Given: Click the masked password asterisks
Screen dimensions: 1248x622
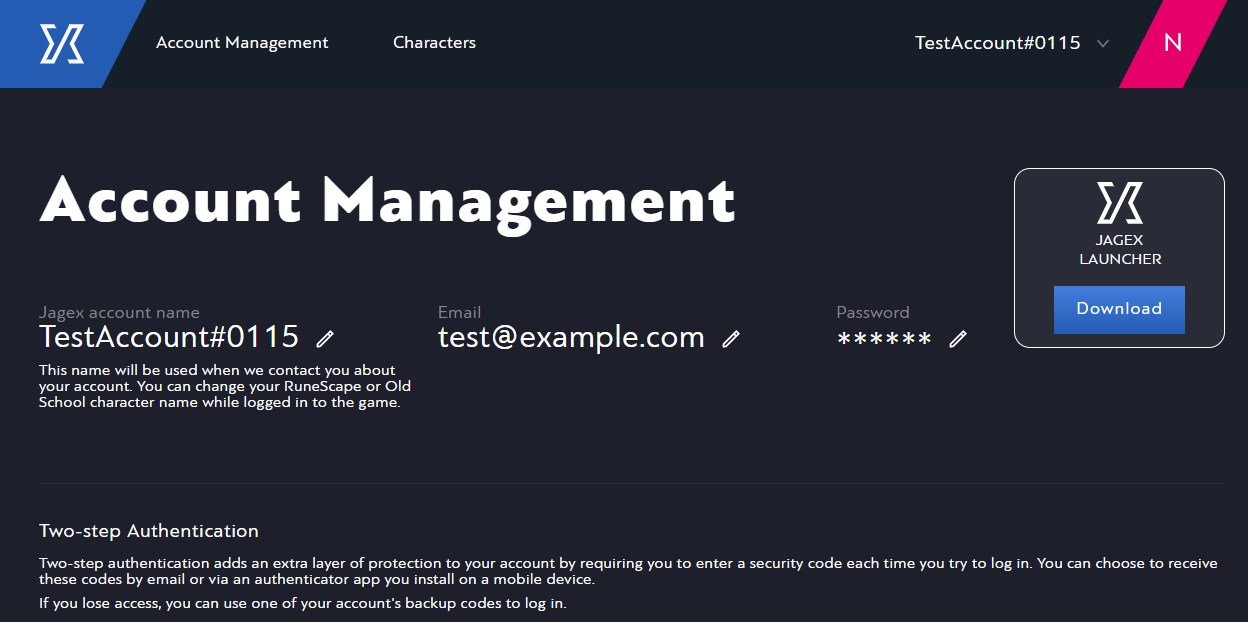Looking at the screenshot, I should [x=884, y=340].
